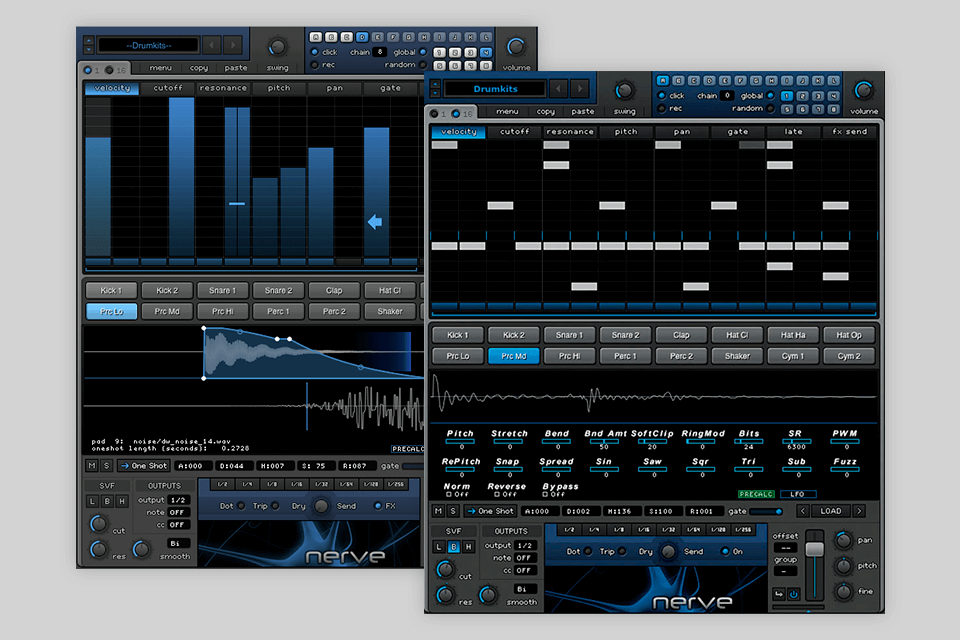Image resolution: width=960 pixels, height=640 pixels.
Task: Open output 1/2 selector in back window
Action: [x=178, y=500]
